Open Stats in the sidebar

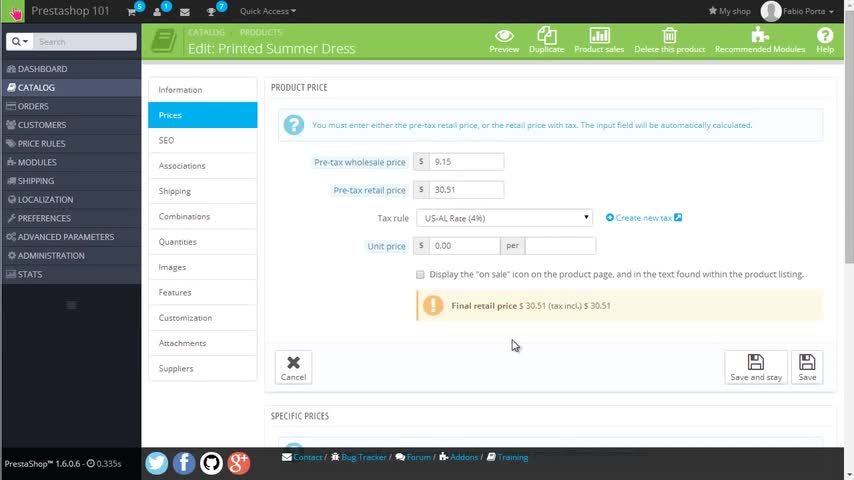[x=71, y=274]
